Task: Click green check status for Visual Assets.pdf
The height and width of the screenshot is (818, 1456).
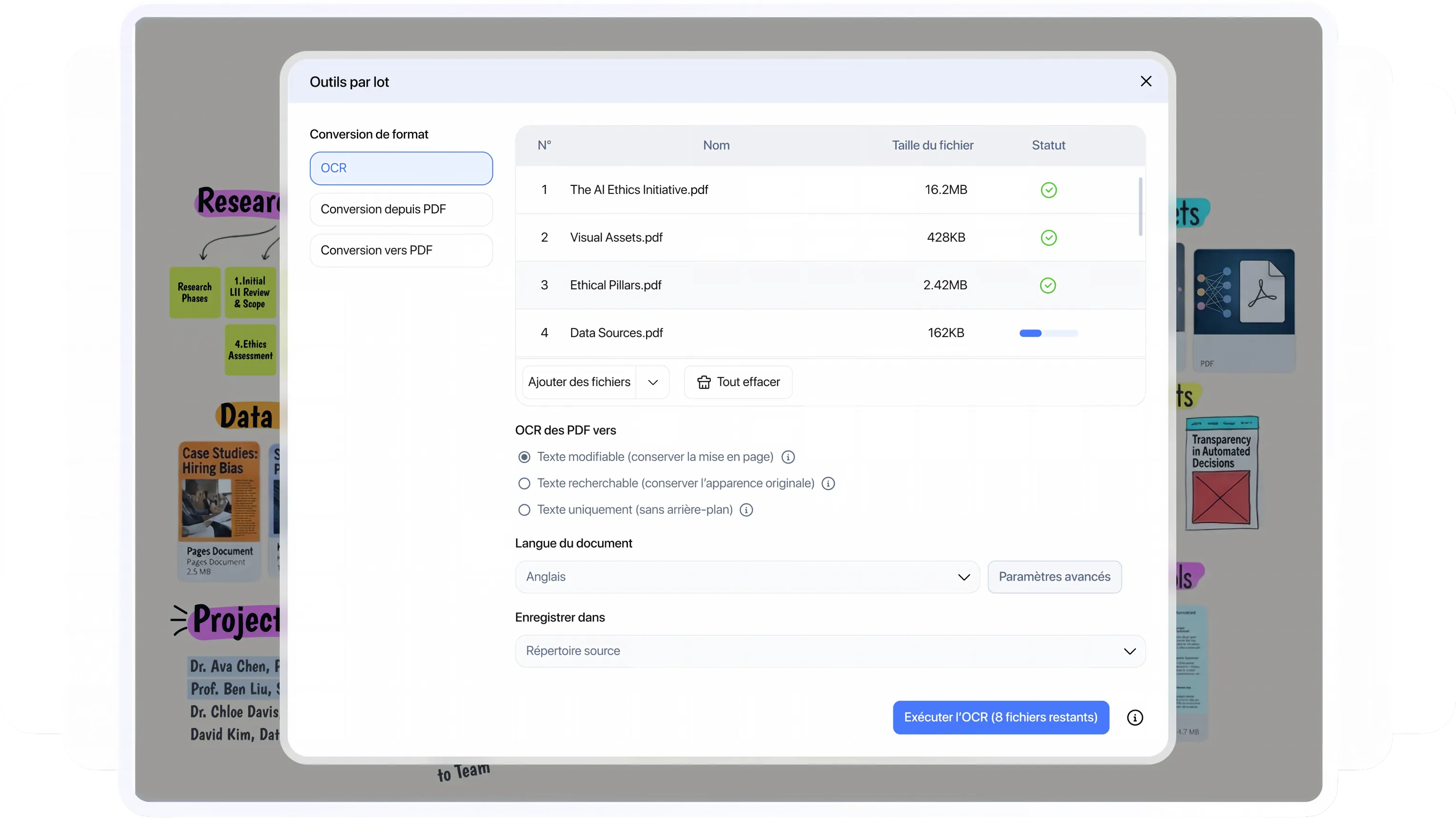Action: pos(1049,237)
